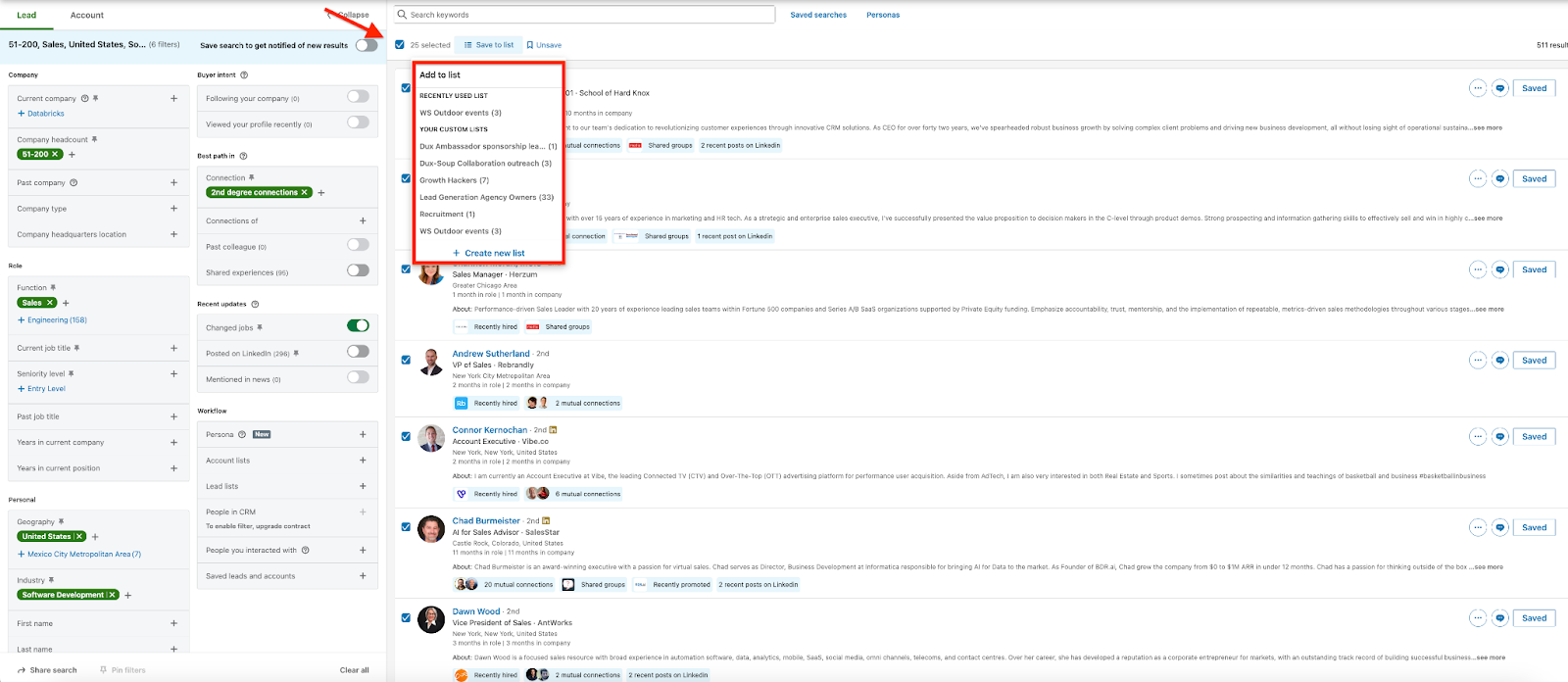Choose Dux-Soup Collaboration outreach list
Image resolution: width=1568 pixels, height=682 pixels.
(485, 164)
